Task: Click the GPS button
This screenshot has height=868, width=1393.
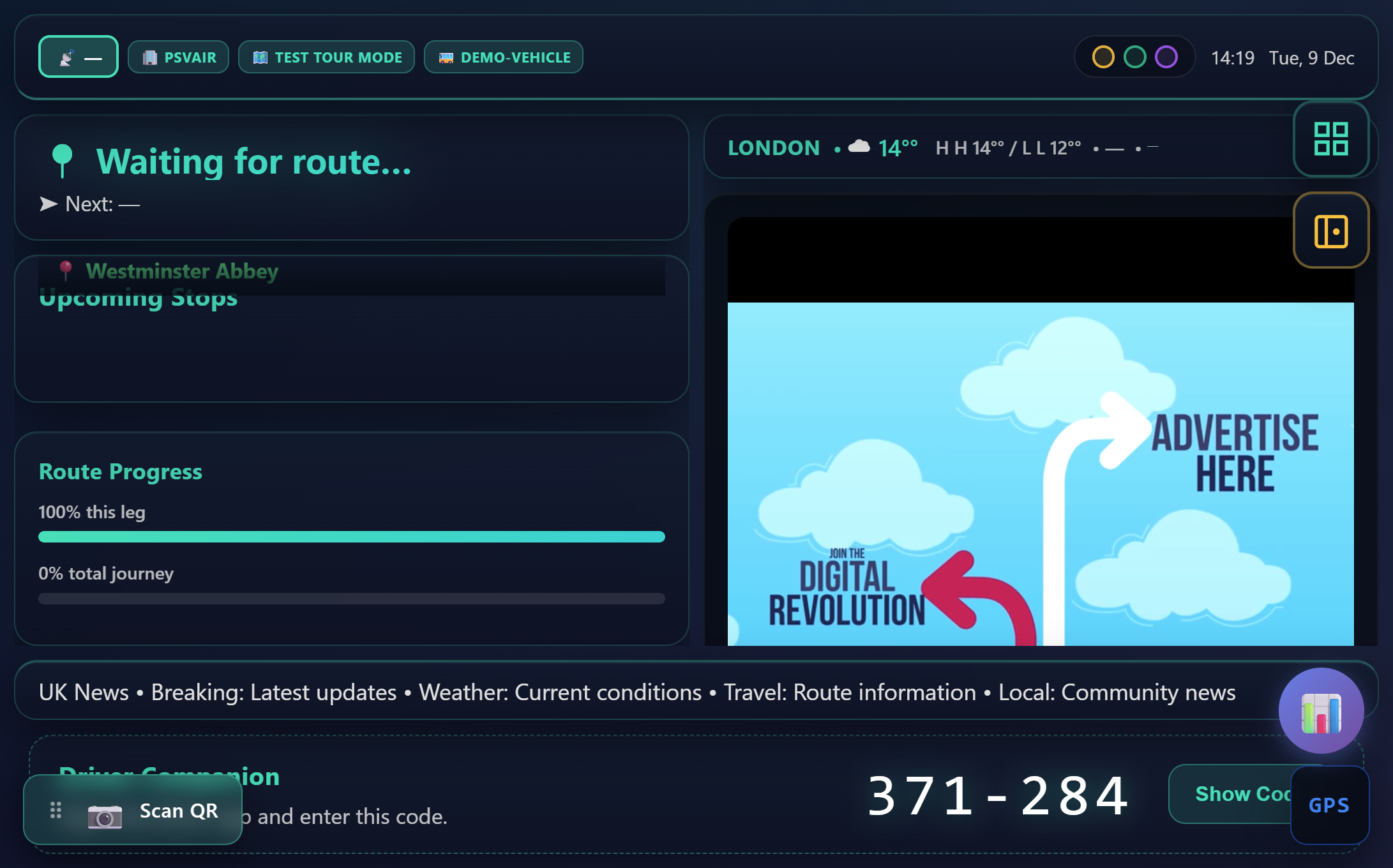Action: [1330, 805]
